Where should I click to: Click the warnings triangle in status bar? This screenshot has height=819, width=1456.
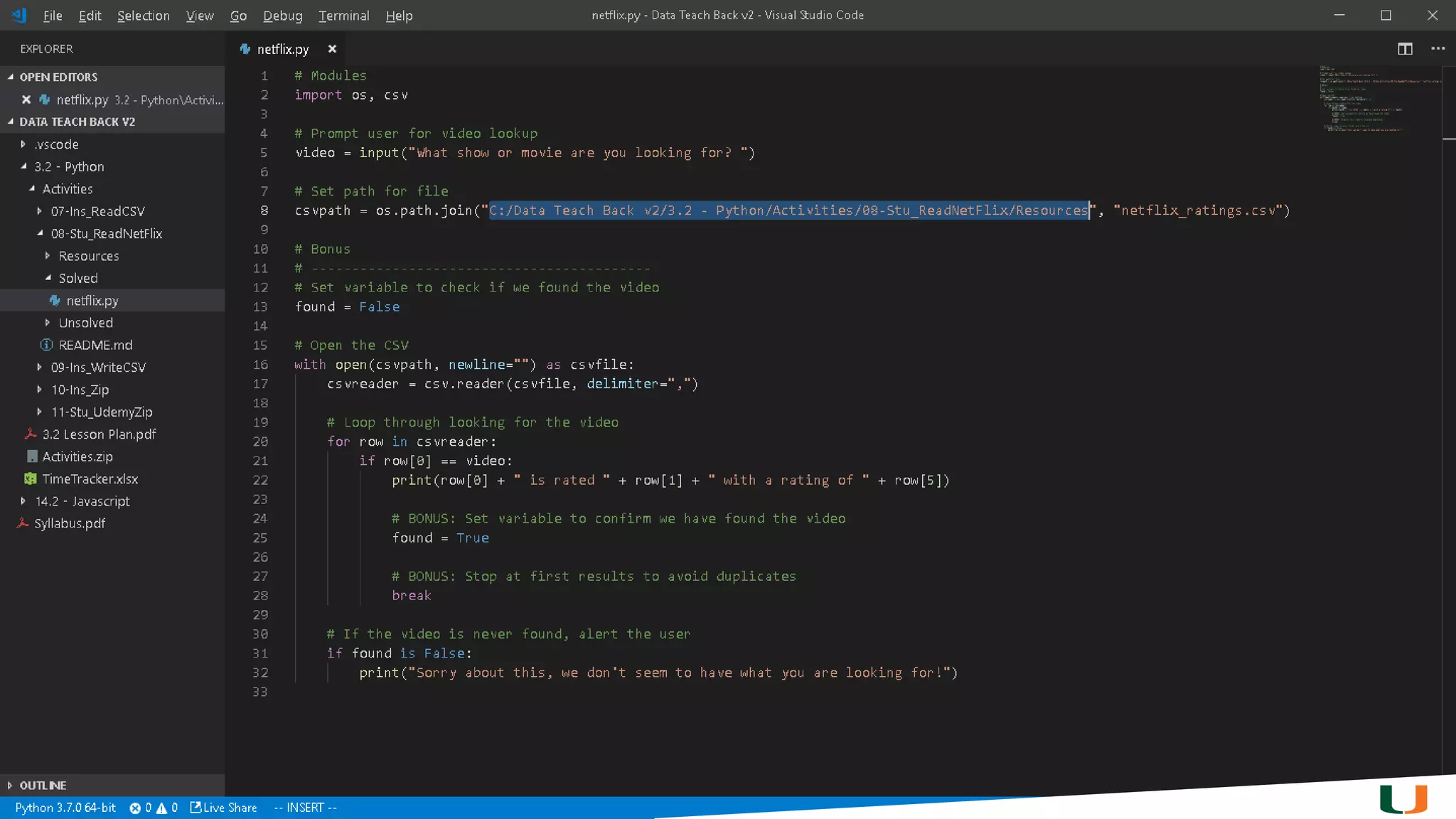coord(161,808)
